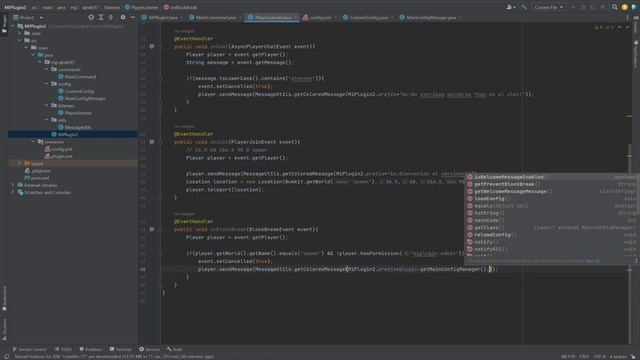Choose isWelcomeMessageEnabled completion suggestion

[x=552, y=177]
